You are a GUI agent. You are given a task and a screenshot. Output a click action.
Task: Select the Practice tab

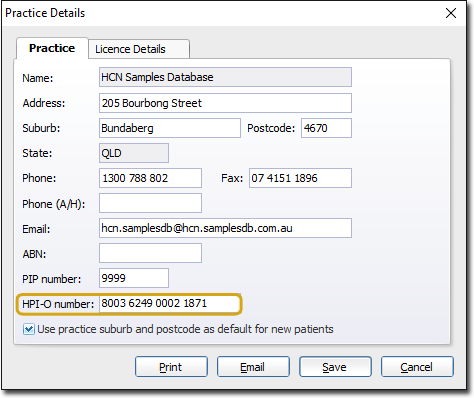tap(52, 48)
